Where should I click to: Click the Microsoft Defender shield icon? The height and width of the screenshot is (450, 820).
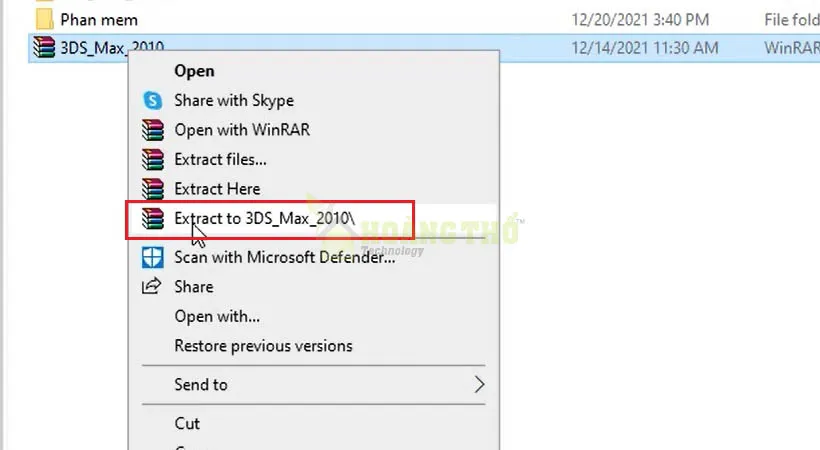(153, 257)
